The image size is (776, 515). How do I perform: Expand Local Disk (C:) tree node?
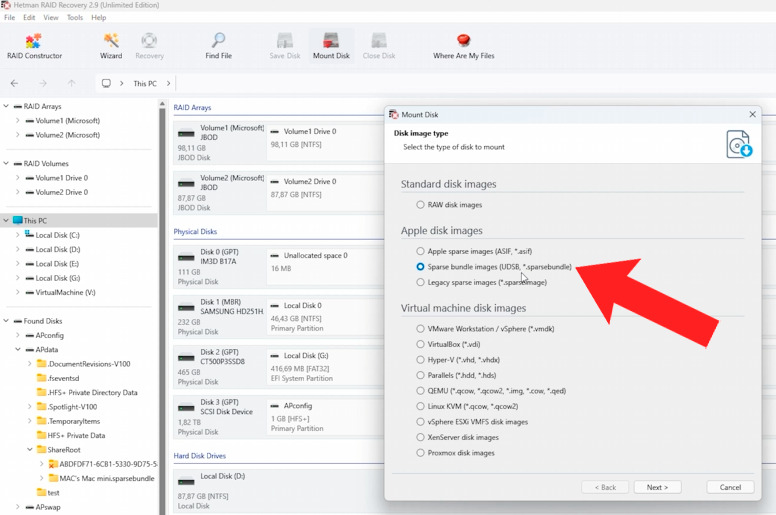[18, 235]
